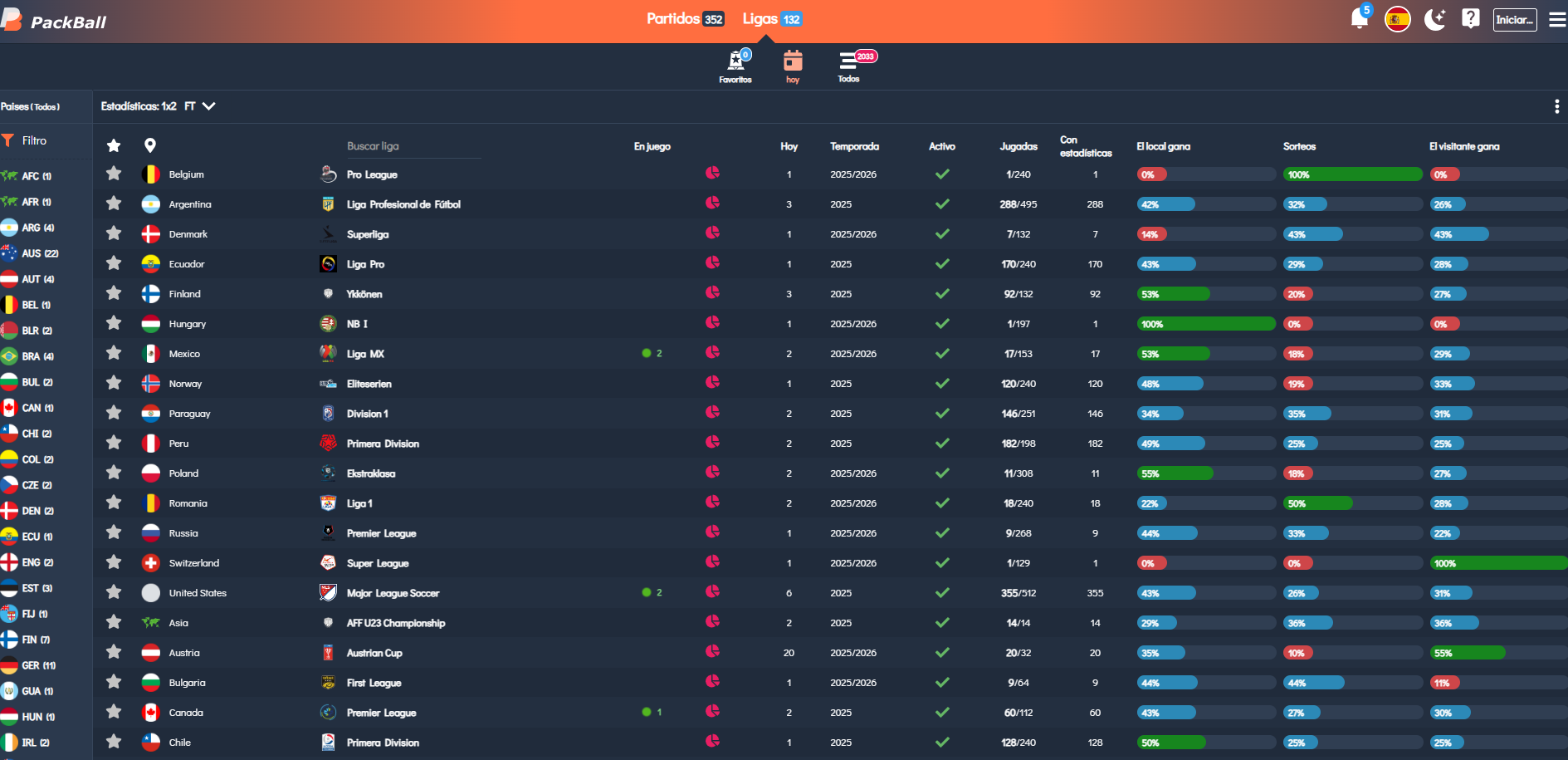The height and width of the screenshot is (760, 1568).
Task: Star the Denmark Superliga row
Action: [114, 233]
